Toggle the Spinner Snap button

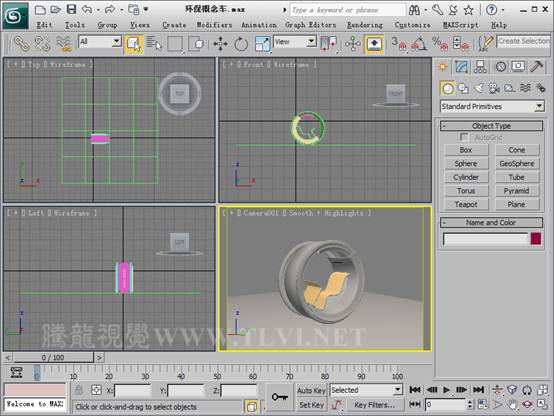461,44
